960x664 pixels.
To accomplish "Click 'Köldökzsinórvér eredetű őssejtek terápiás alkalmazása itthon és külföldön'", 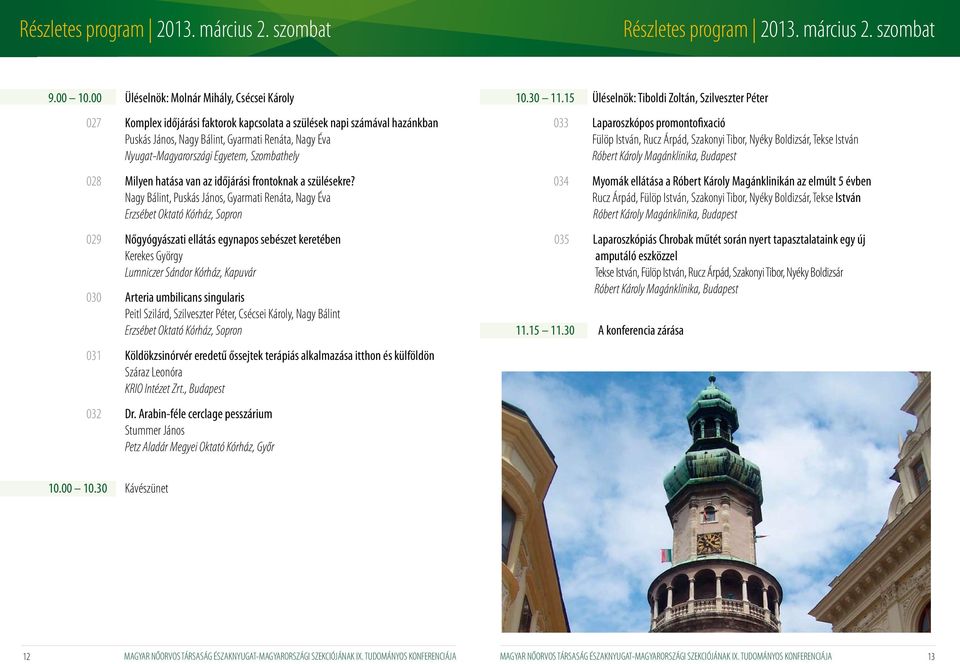I will point(280,356).
